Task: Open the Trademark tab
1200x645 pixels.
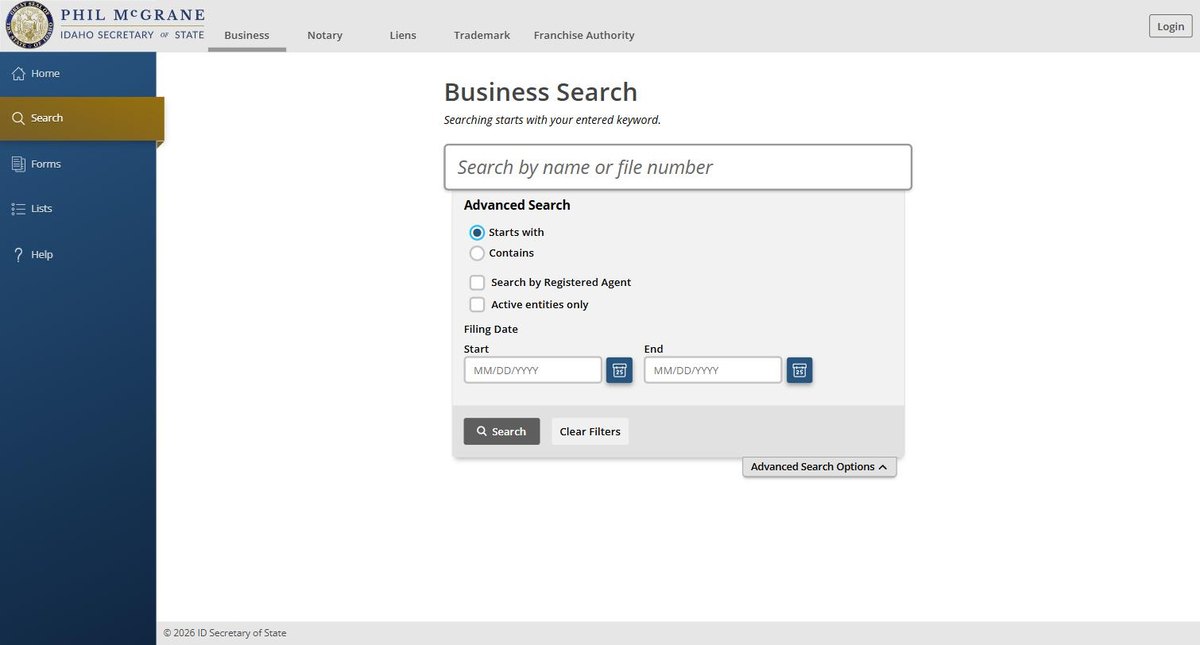Action: 482,35
